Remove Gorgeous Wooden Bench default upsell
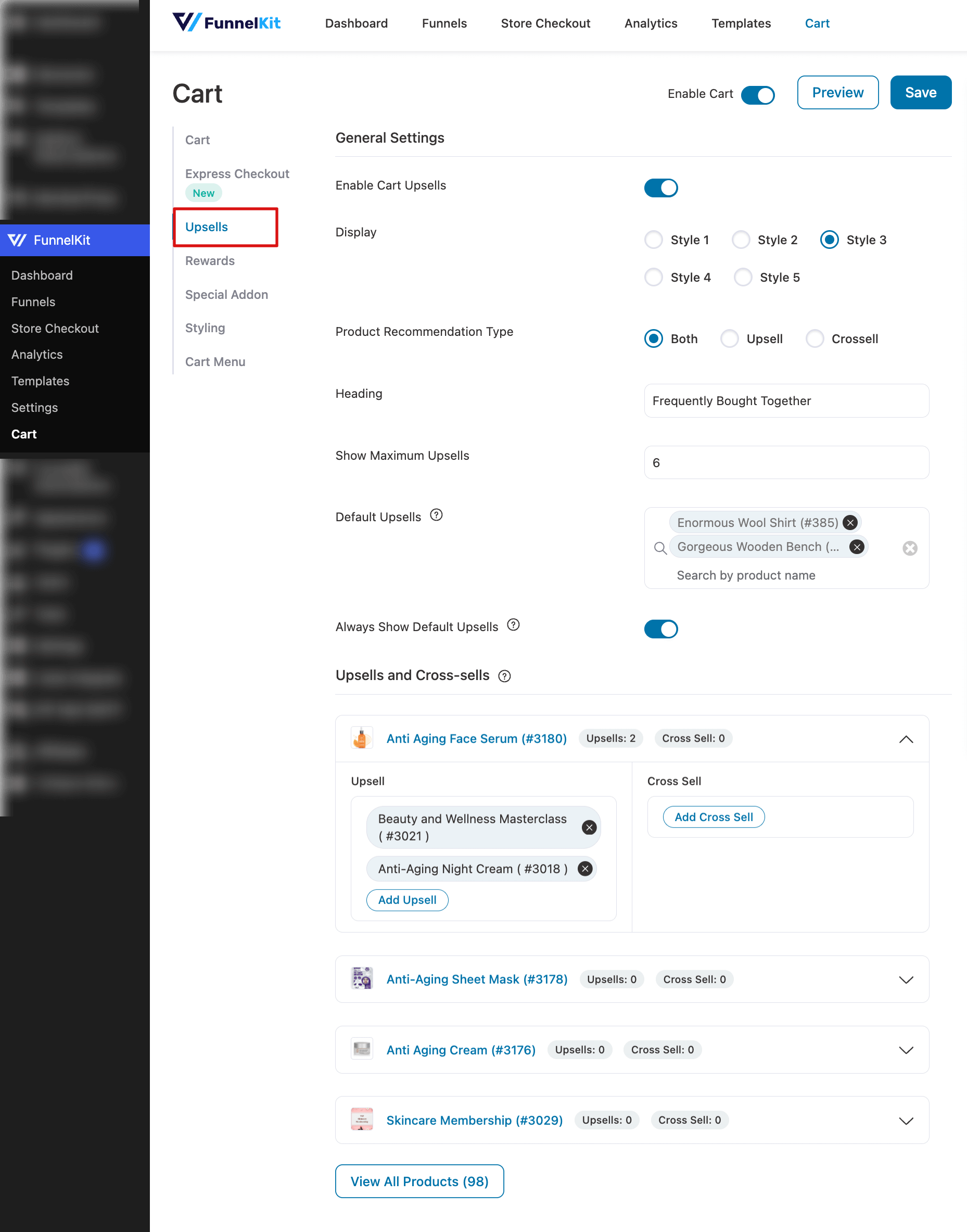 pos(857,547)
